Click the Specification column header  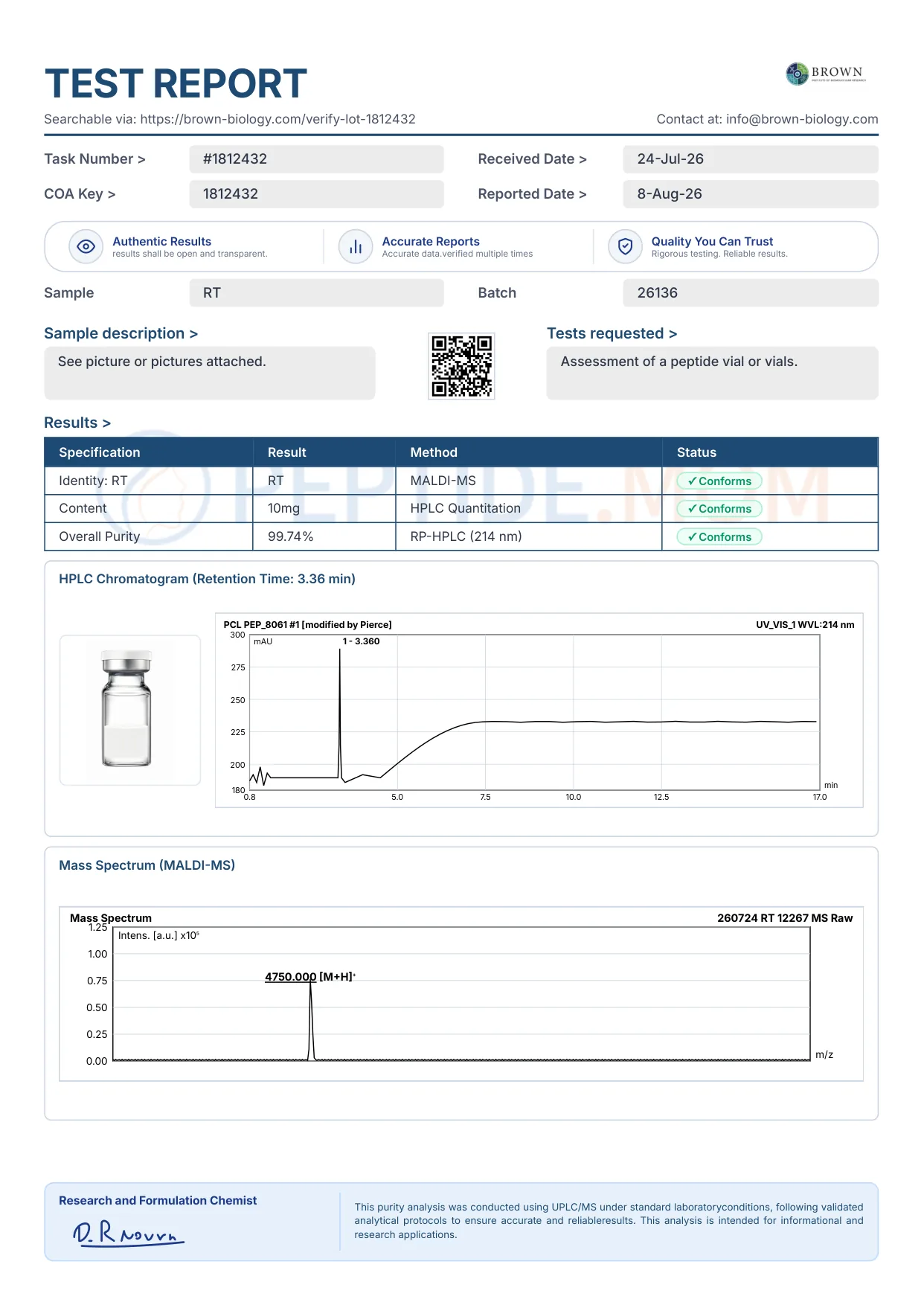[x=100, y=452]
